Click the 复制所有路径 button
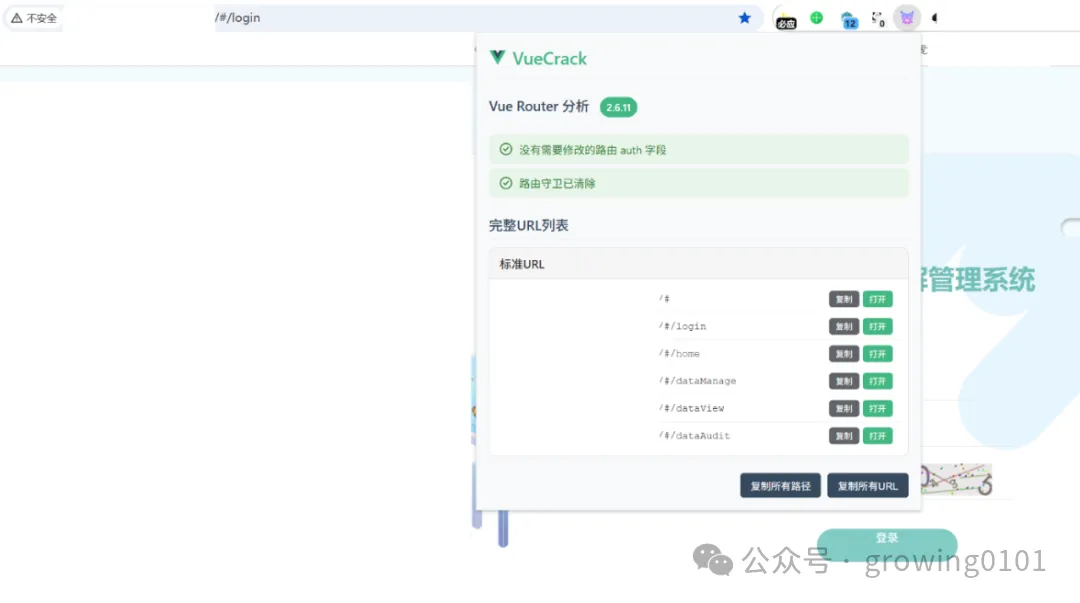 click(780, 485)
